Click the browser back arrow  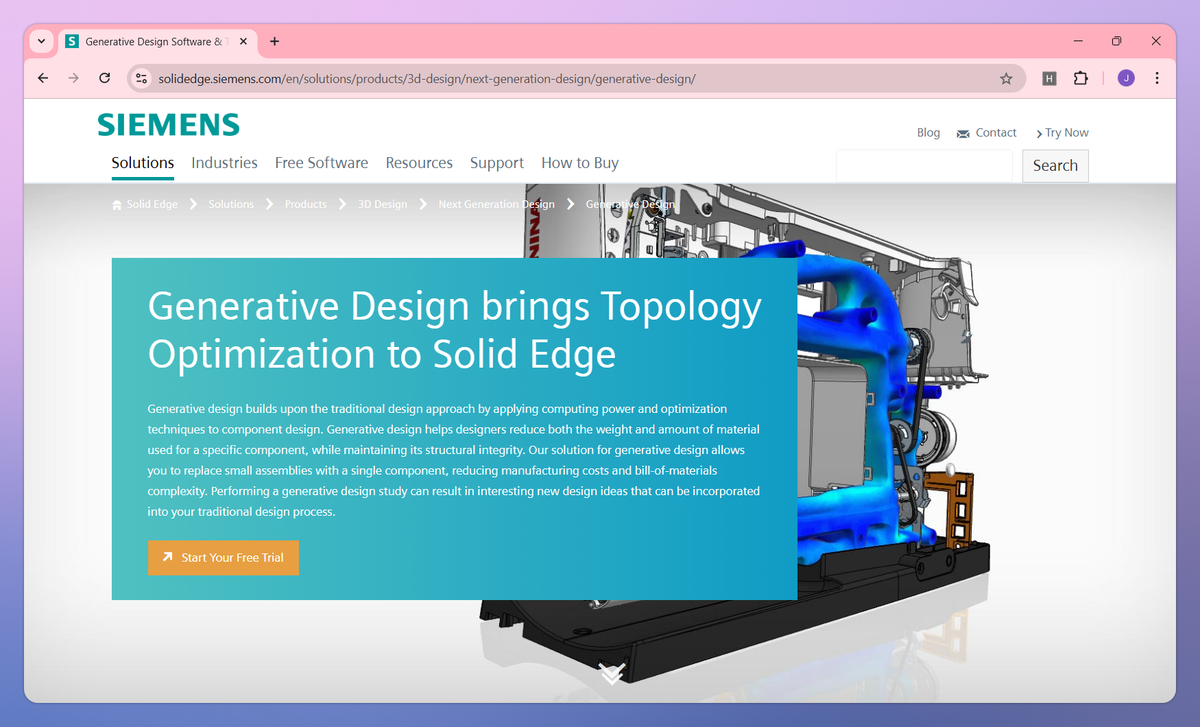[42, 78]
